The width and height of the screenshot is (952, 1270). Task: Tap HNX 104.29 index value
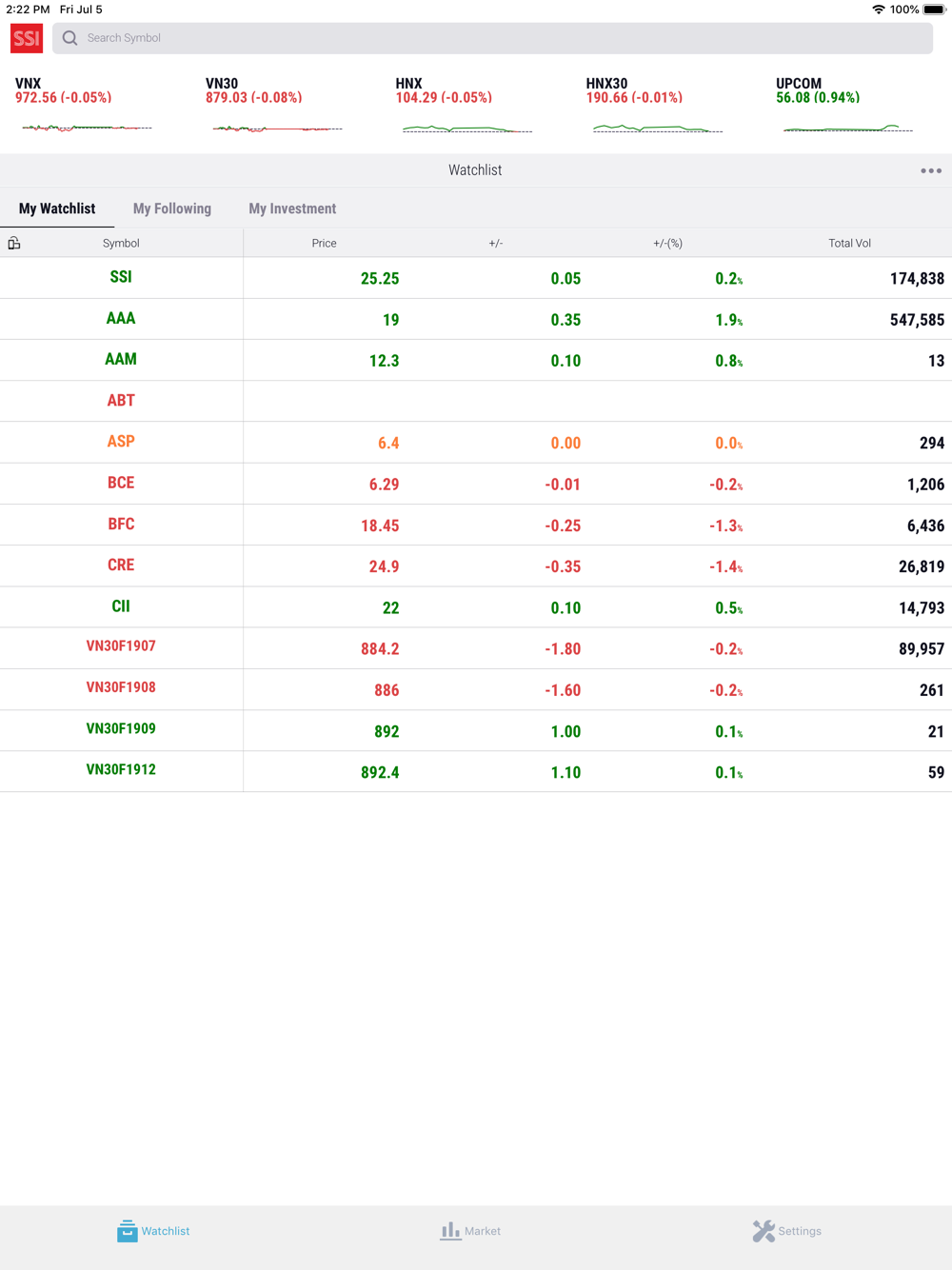(x=444, y=98)
